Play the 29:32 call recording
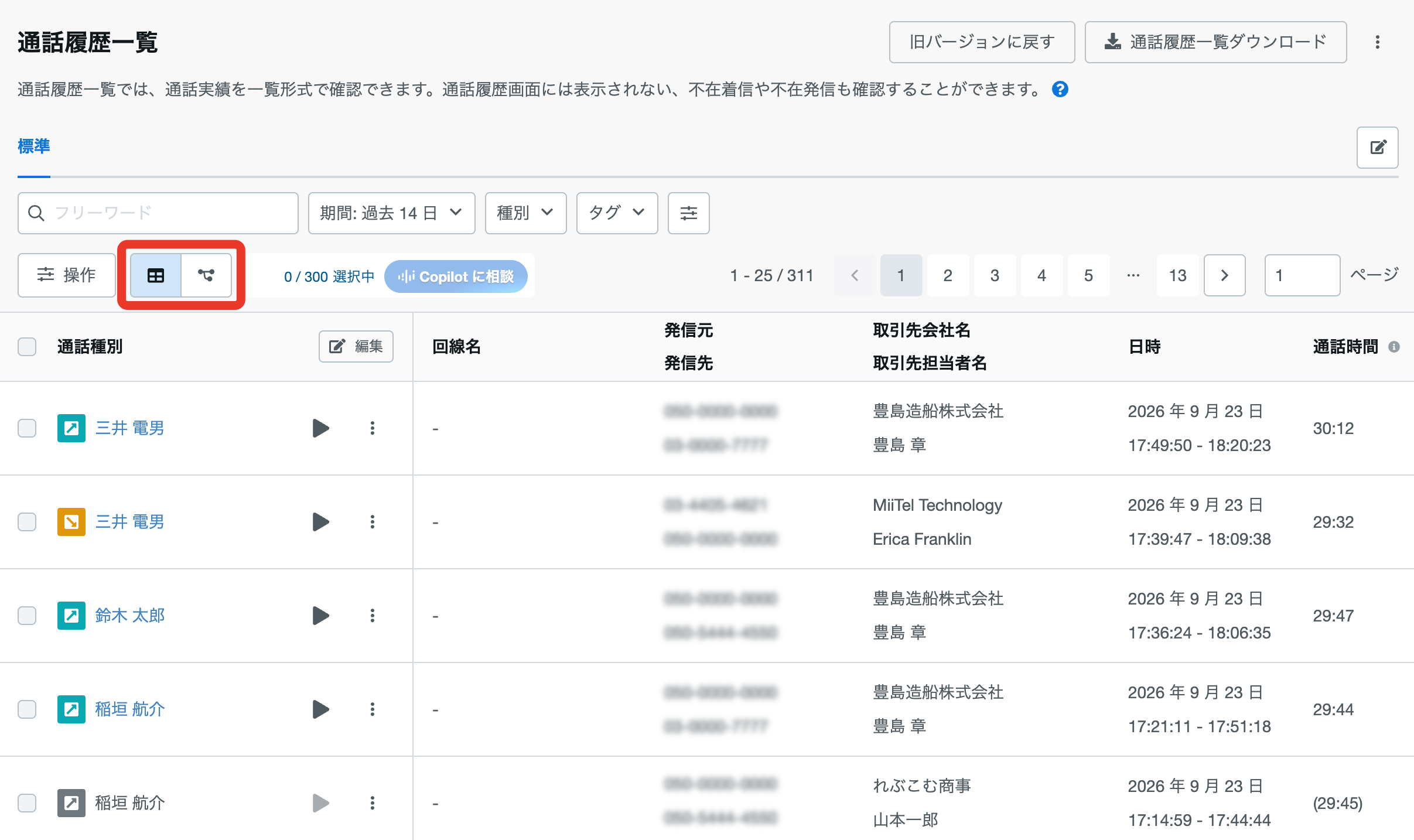This screenshot has width=1414, height=840. click(320, 522)
